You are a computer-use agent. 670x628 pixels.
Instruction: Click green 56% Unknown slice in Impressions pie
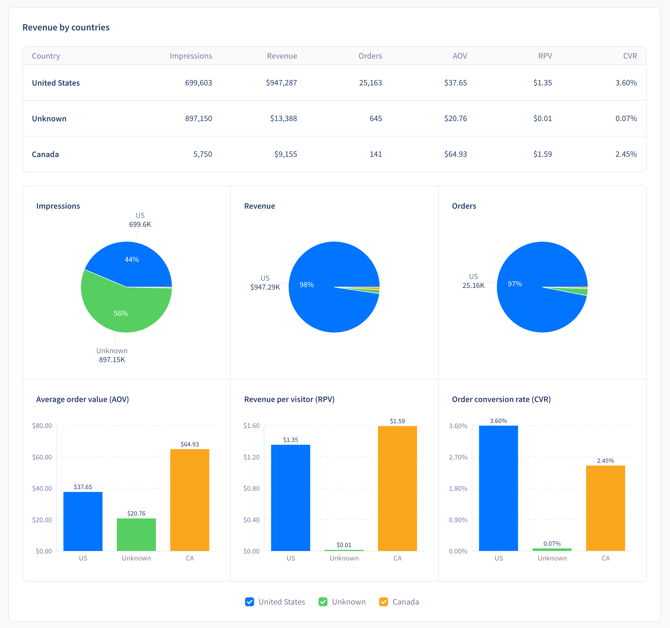click(122, 310)
